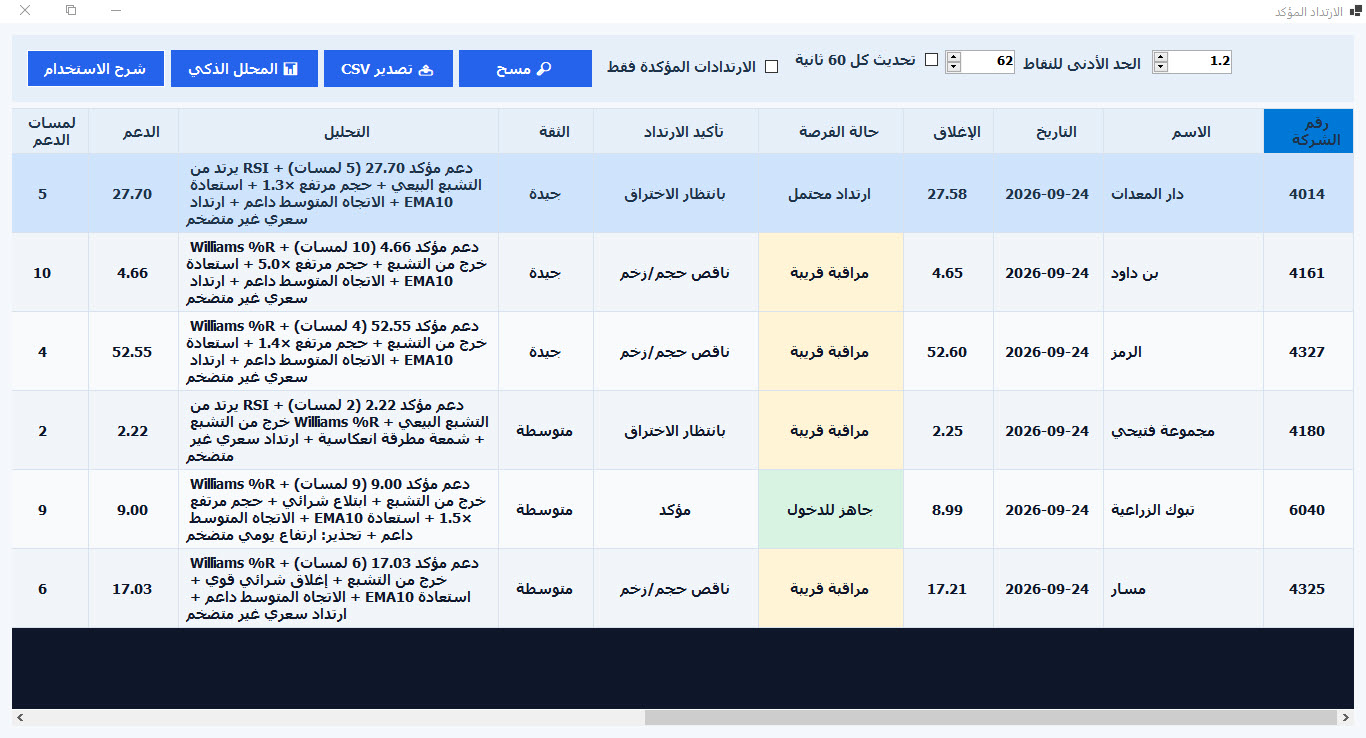Sort by حالة الفرصة column header
Screen dimensions: 1366x738
(831, 131)
